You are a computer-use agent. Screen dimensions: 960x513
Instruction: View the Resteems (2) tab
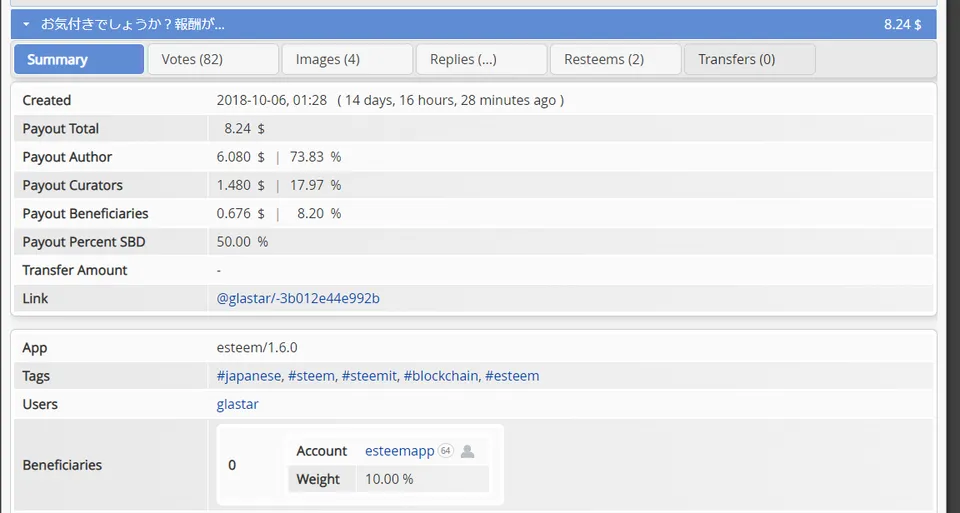coord(615,59)
